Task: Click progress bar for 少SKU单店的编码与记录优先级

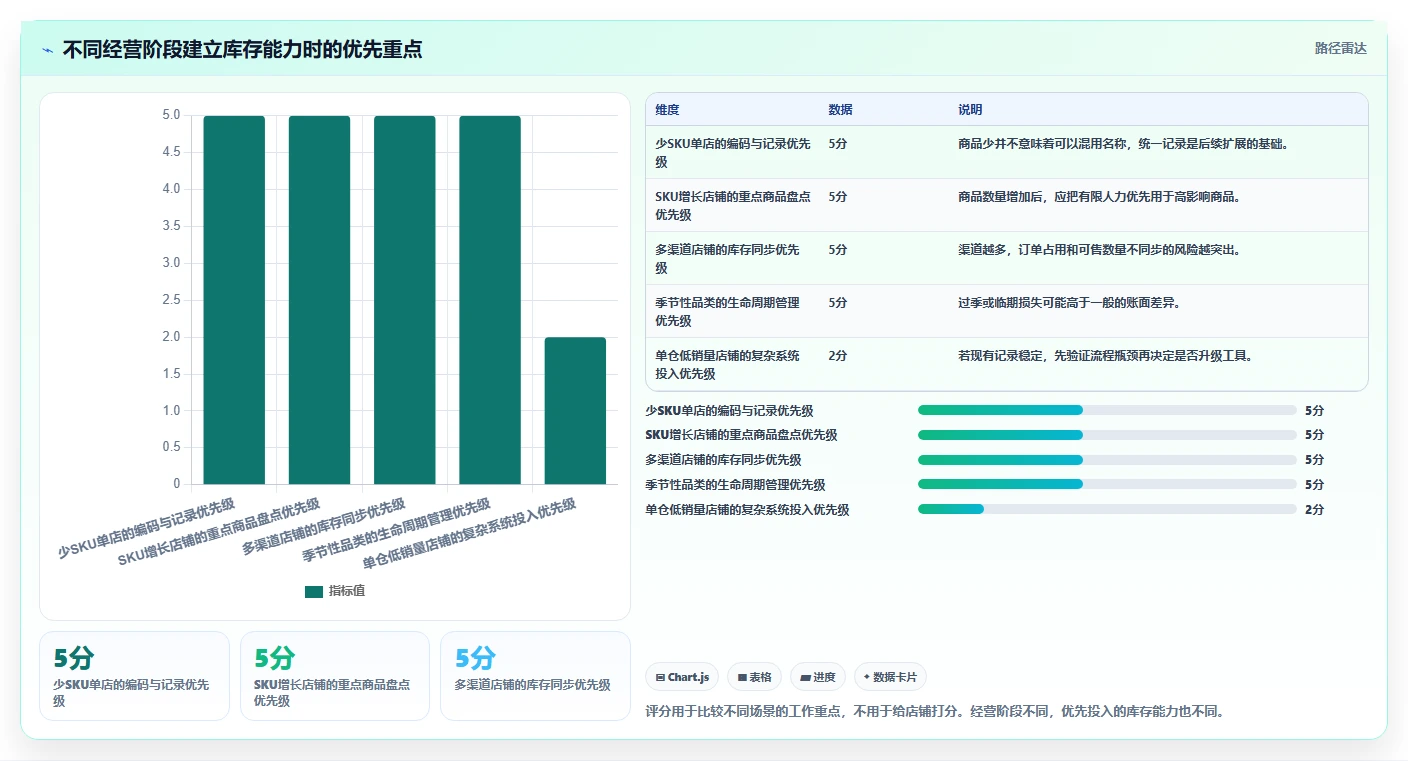Action: click(1107, 410)
